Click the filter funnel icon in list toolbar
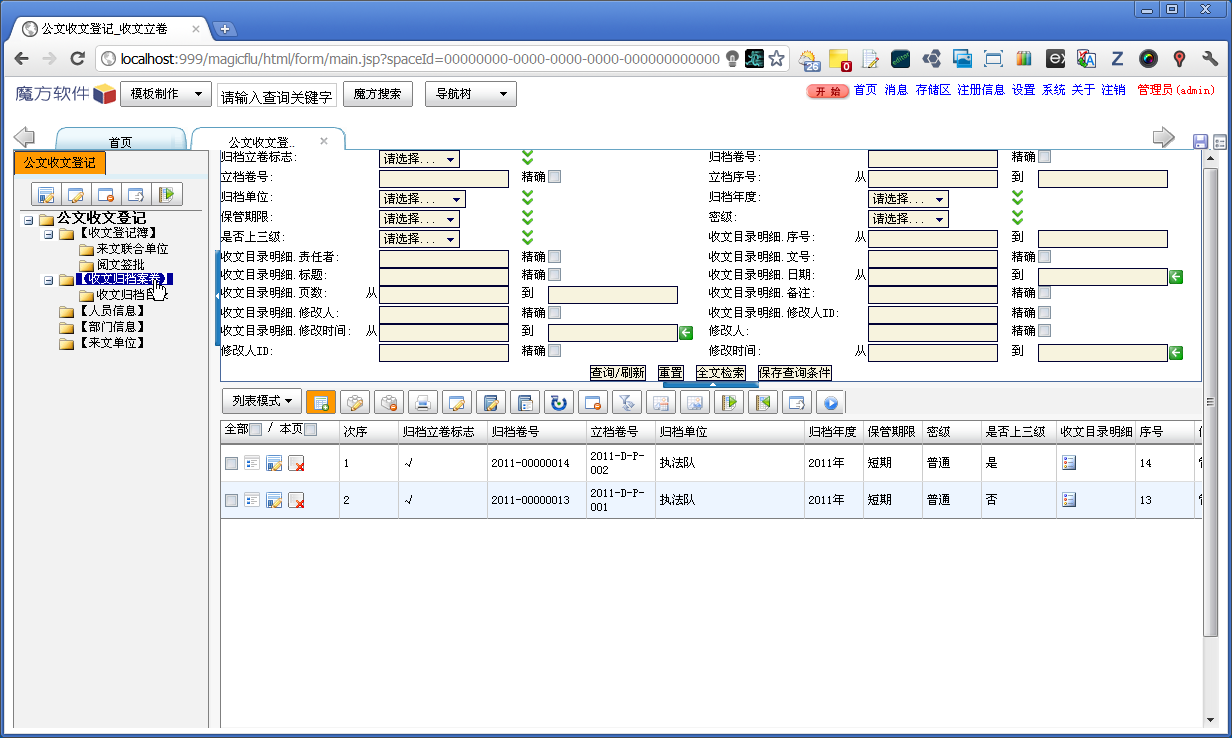The image size is (1232, 738). [x=626, y=402]
